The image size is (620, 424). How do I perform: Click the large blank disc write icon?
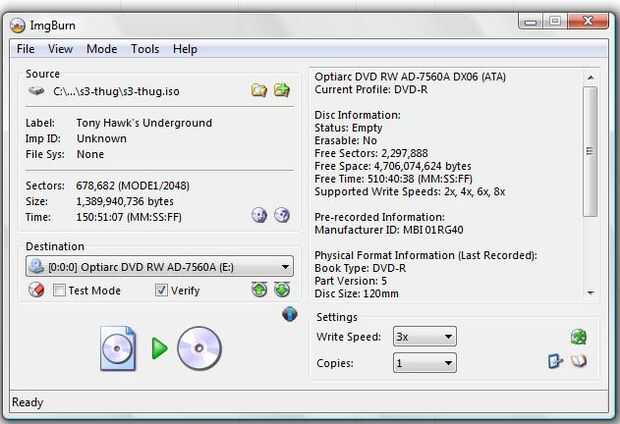(x=199, y=348)
